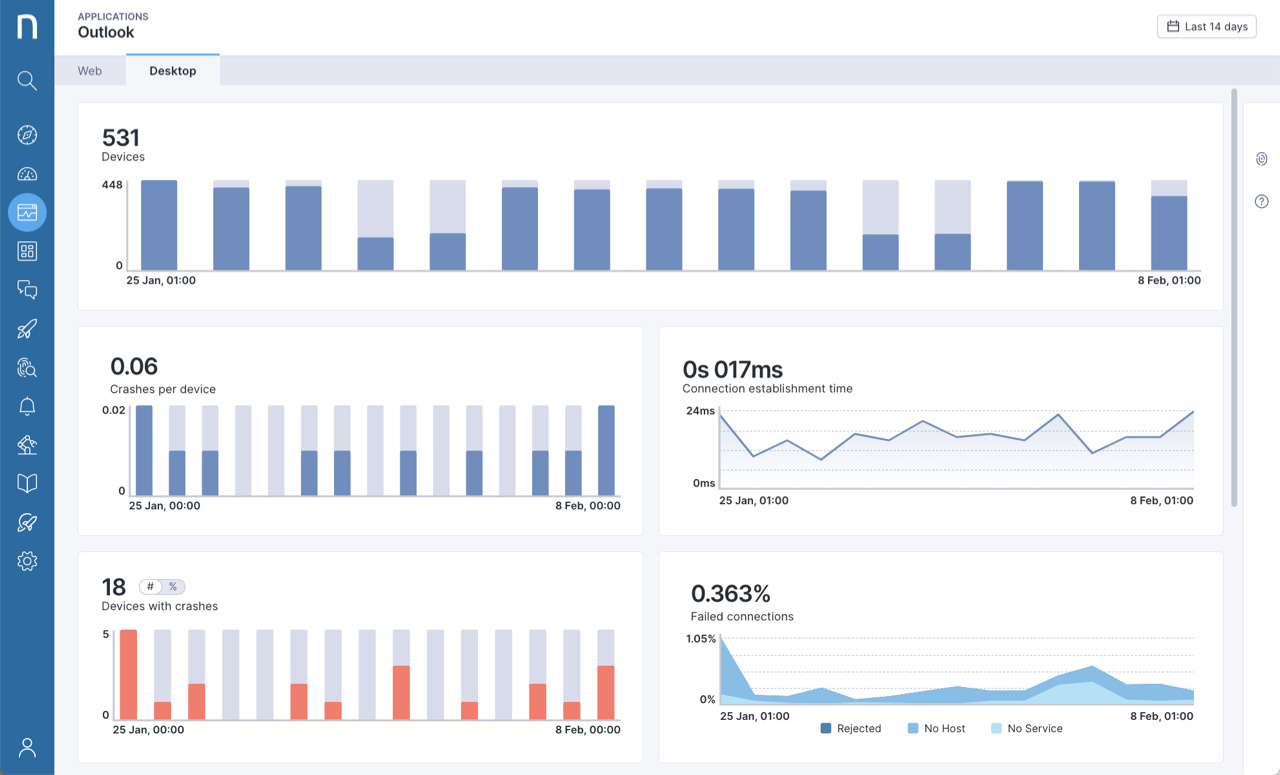Select the compass navigation icon in the sidebar
The image size is (1280, 775).
pos(27,134)
